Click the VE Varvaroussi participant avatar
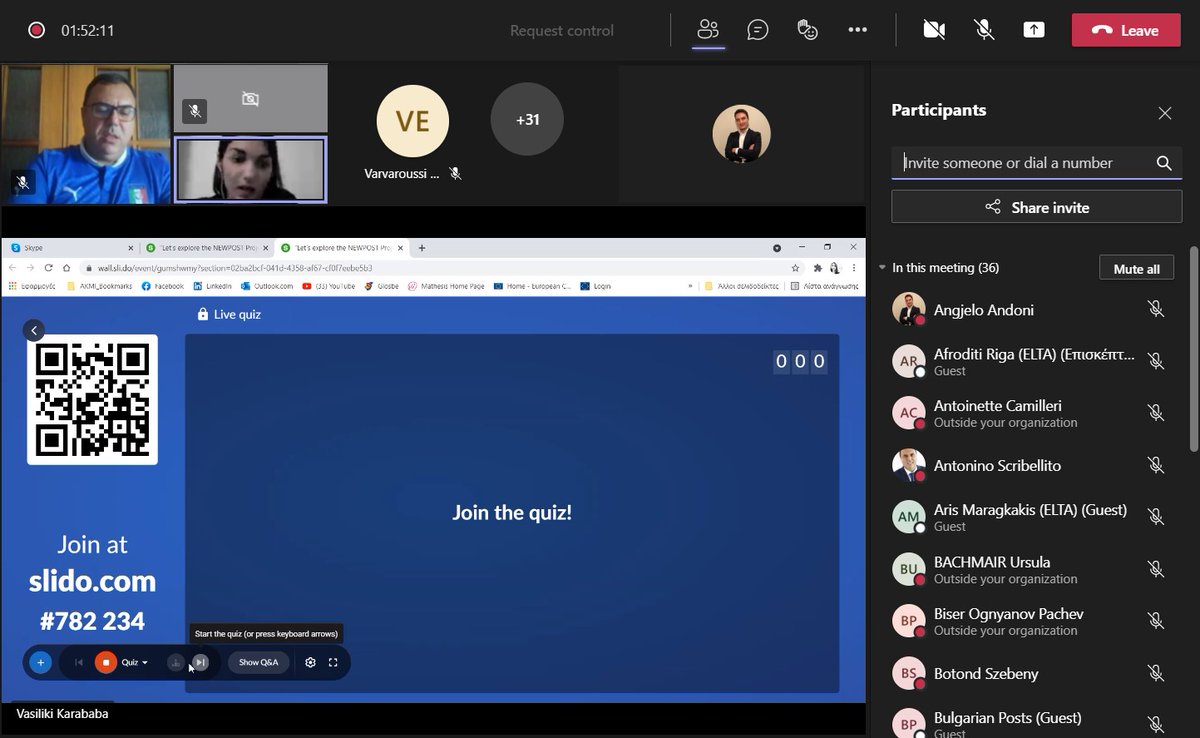 click(x=412, y=121)
